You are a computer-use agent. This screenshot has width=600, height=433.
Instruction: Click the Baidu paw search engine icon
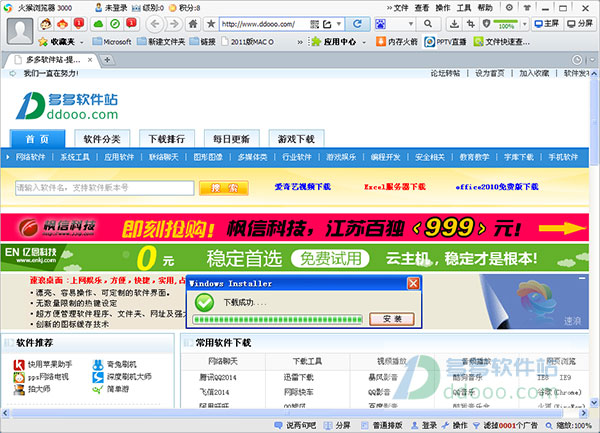[380, 24]
